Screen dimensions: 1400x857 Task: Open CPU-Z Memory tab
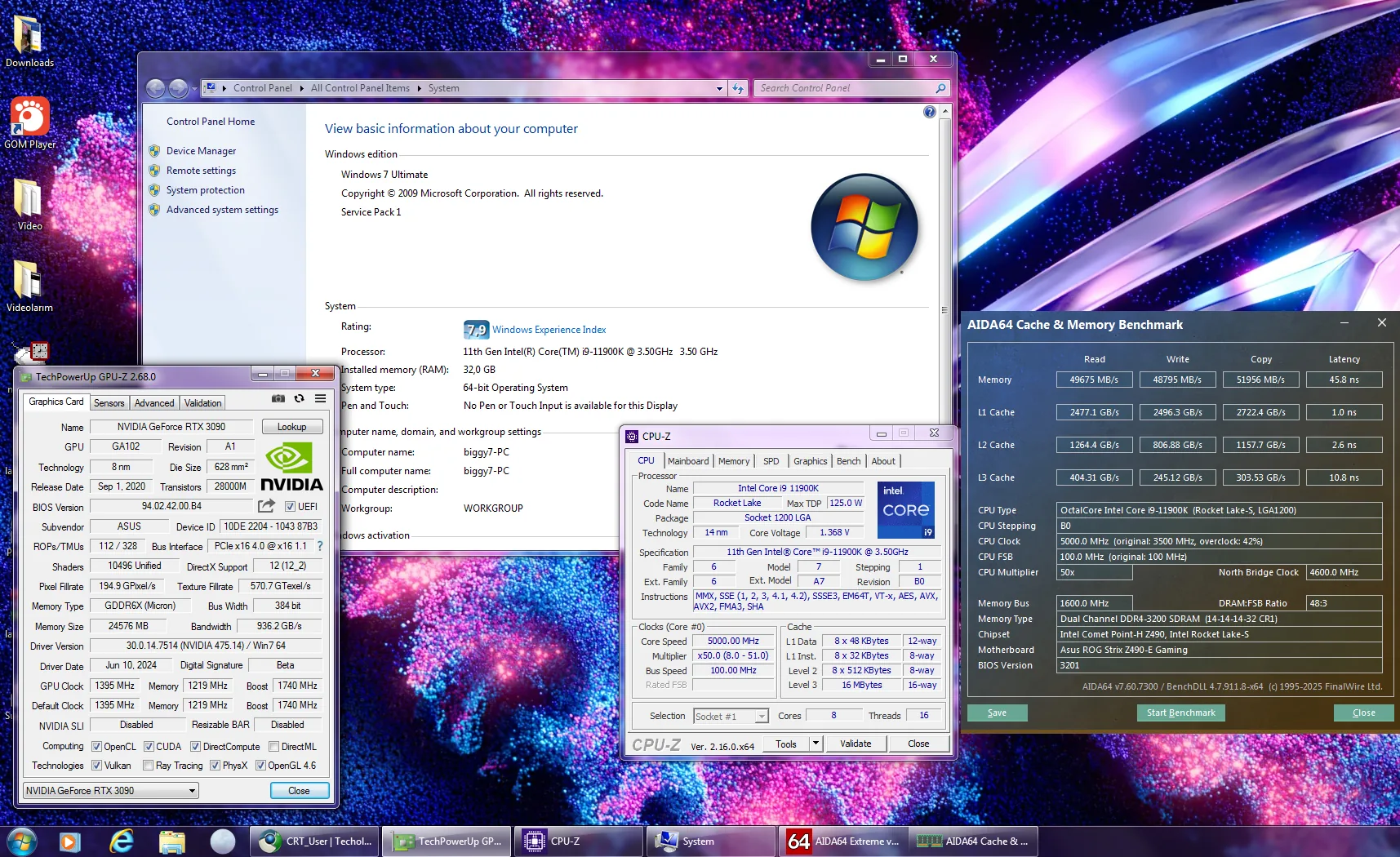tap(734, 461)
